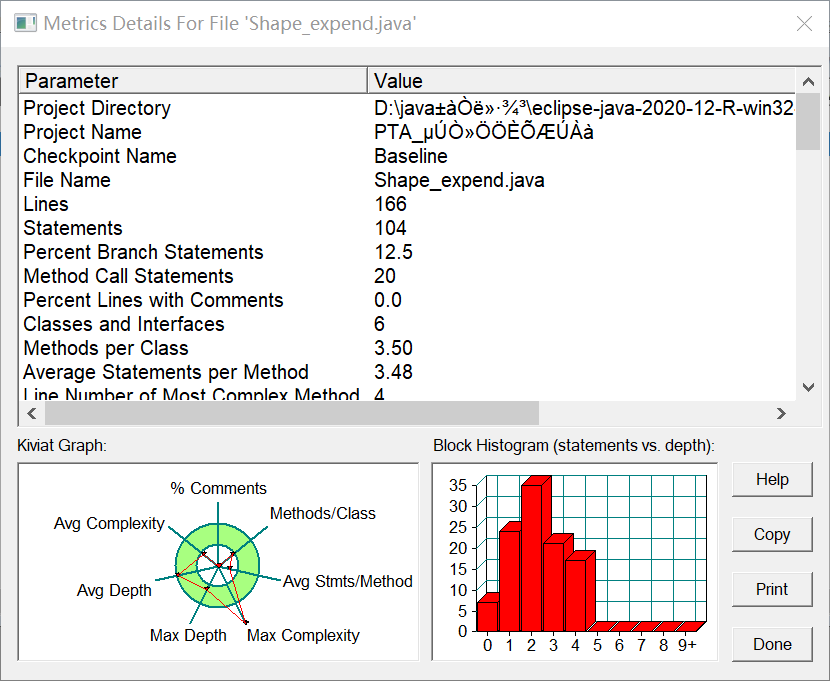830x681 pixels.
Task: Click histogram bar for depth 1
Action: click(x=510, y=581)
